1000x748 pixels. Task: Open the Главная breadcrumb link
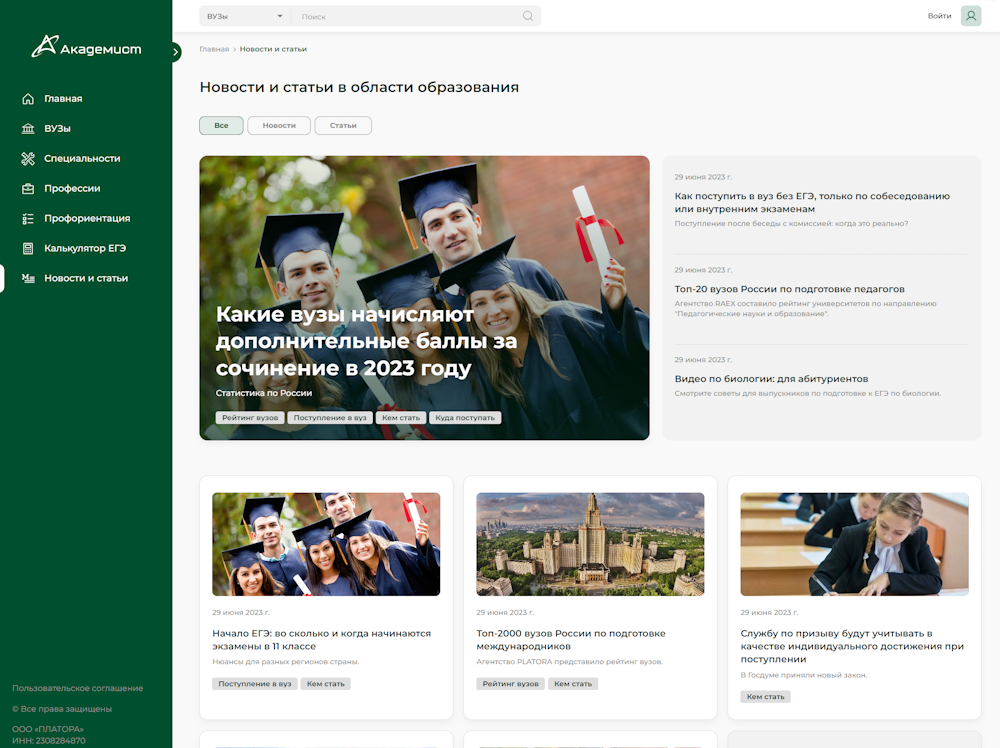(214, 49)
